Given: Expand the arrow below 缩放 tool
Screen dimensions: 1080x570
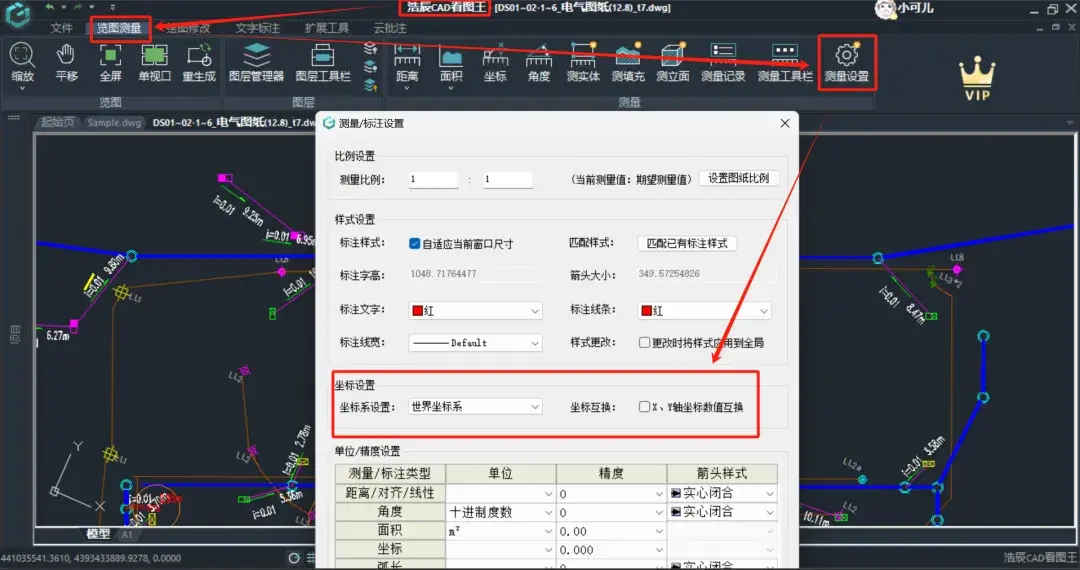Looking at the screenshot, I should click(x=22, y=88).
